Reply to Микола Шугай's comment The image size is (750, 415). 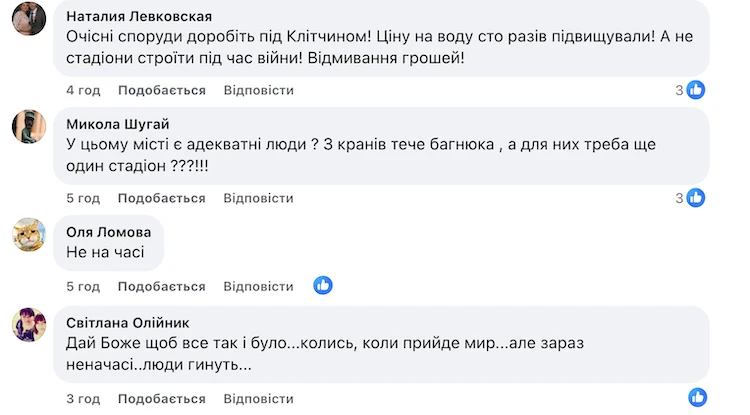click(x=258, y=198)
